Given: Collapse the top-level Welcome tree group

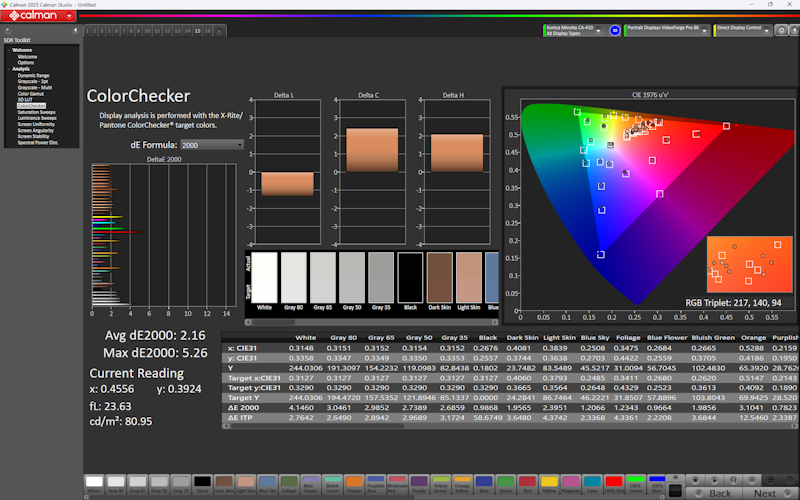Looking at the screenshot, I should point(9,50).
